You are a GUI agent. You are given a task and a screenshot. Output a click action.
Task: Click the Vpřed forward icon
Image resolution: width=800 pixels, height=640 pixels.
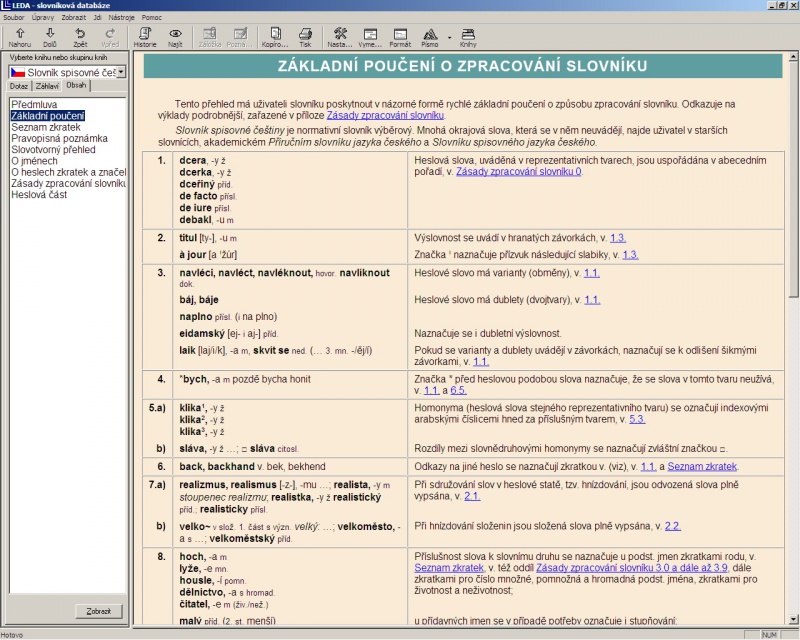coord(110,37)
